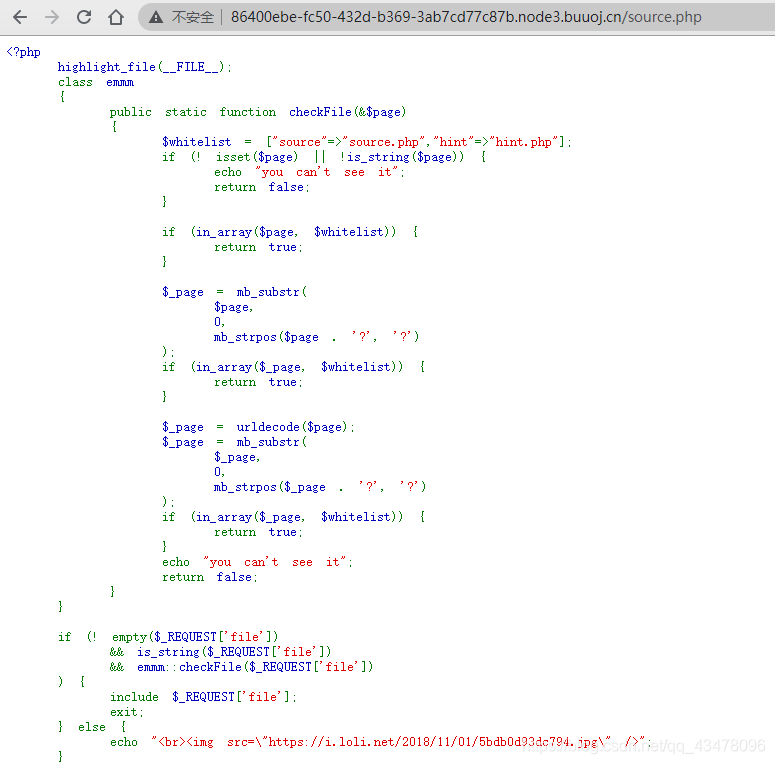Click 'if (in_array($page, $whitelist))' line
The image size is (775, 764).
290,232
